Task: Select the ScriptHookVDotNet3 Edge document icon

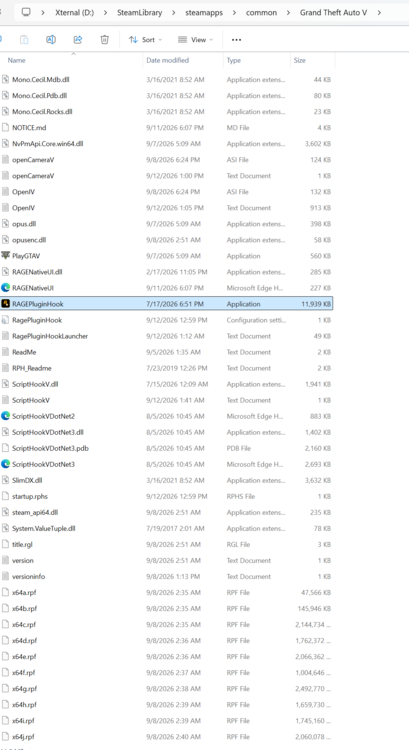Action: pos(6,464)
